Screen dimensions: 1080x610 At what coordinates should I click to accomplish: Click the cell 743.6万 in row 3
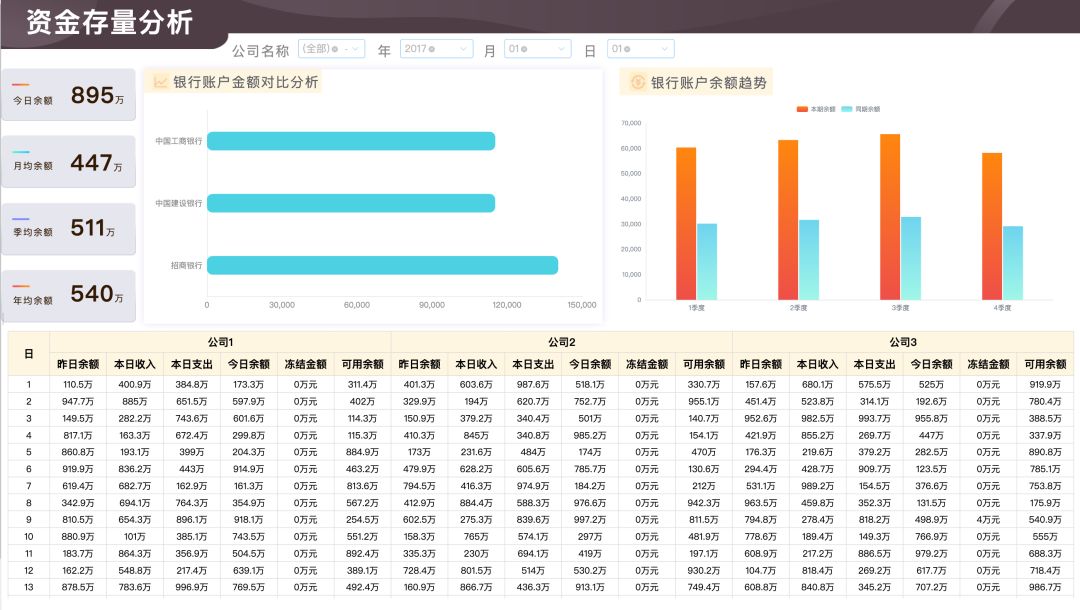pyautogui.click(x=191, y=419)
